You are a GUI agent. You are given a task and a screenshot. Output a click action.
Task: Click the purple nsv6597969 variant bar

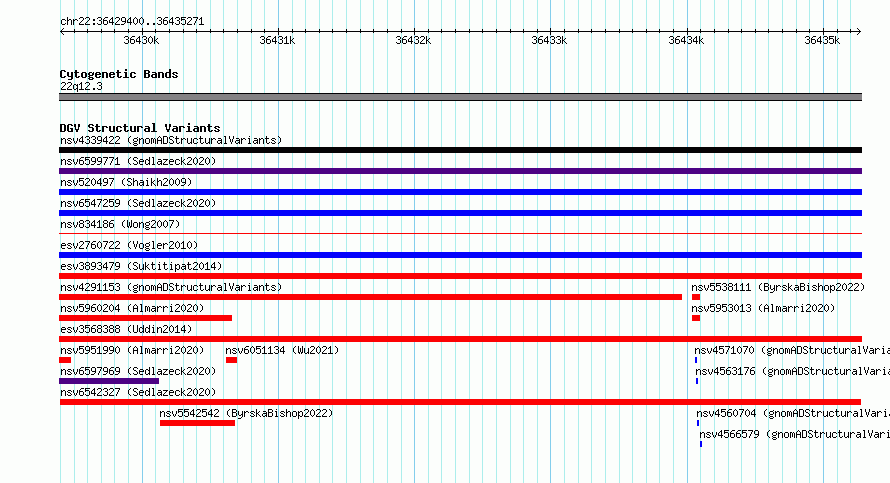coord(109,381)
